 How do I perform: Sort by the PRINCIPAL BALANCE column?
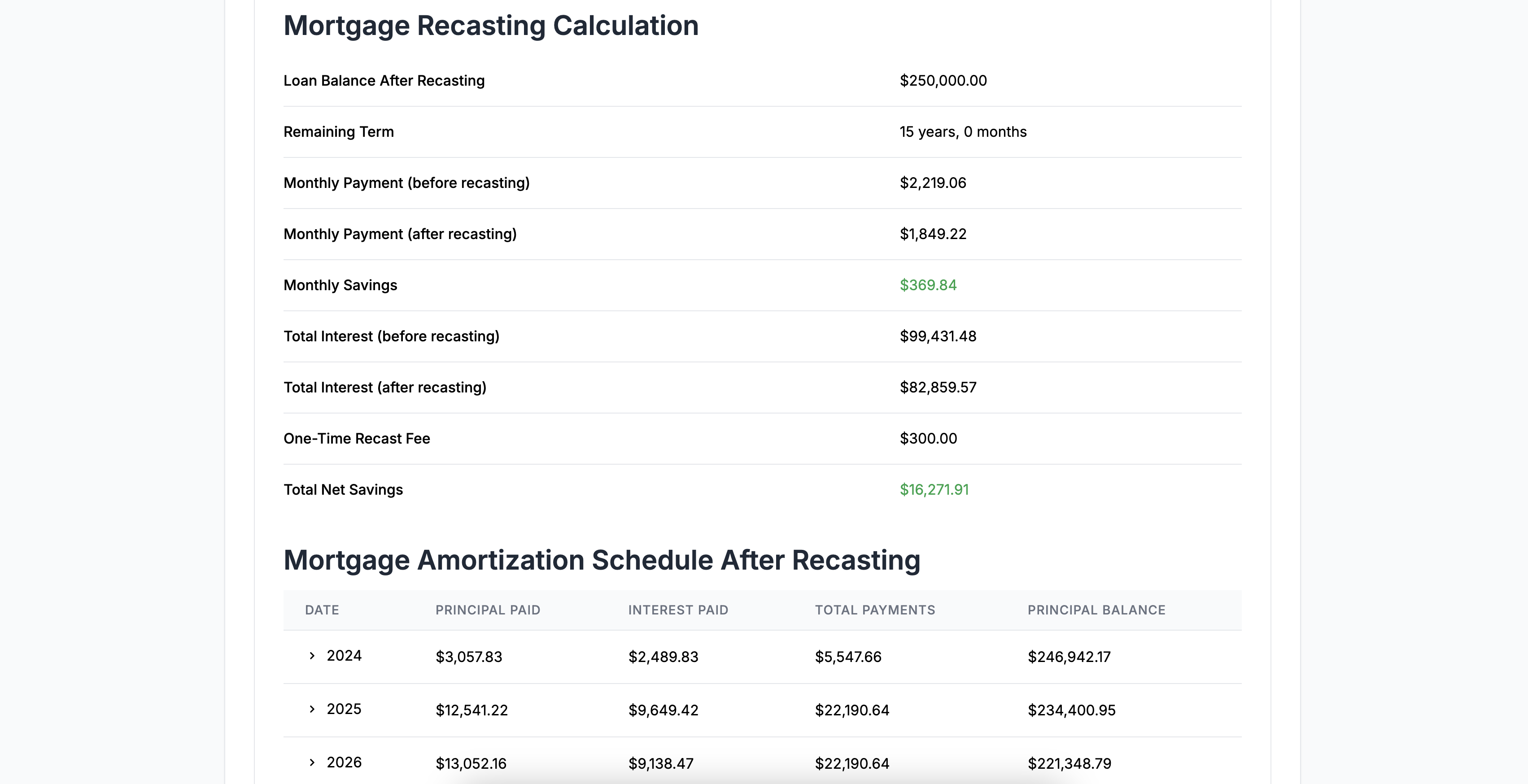pos(1096,610)
